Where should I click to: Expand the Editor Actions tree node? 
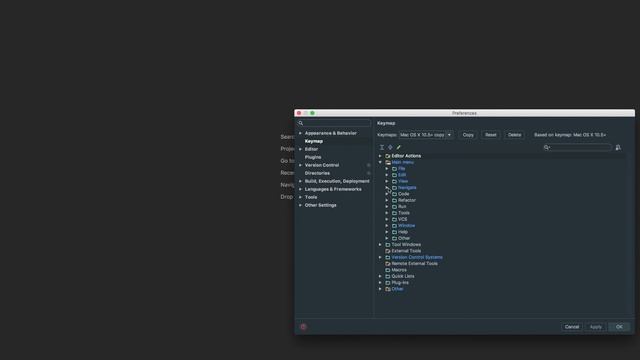click(380, 156)
